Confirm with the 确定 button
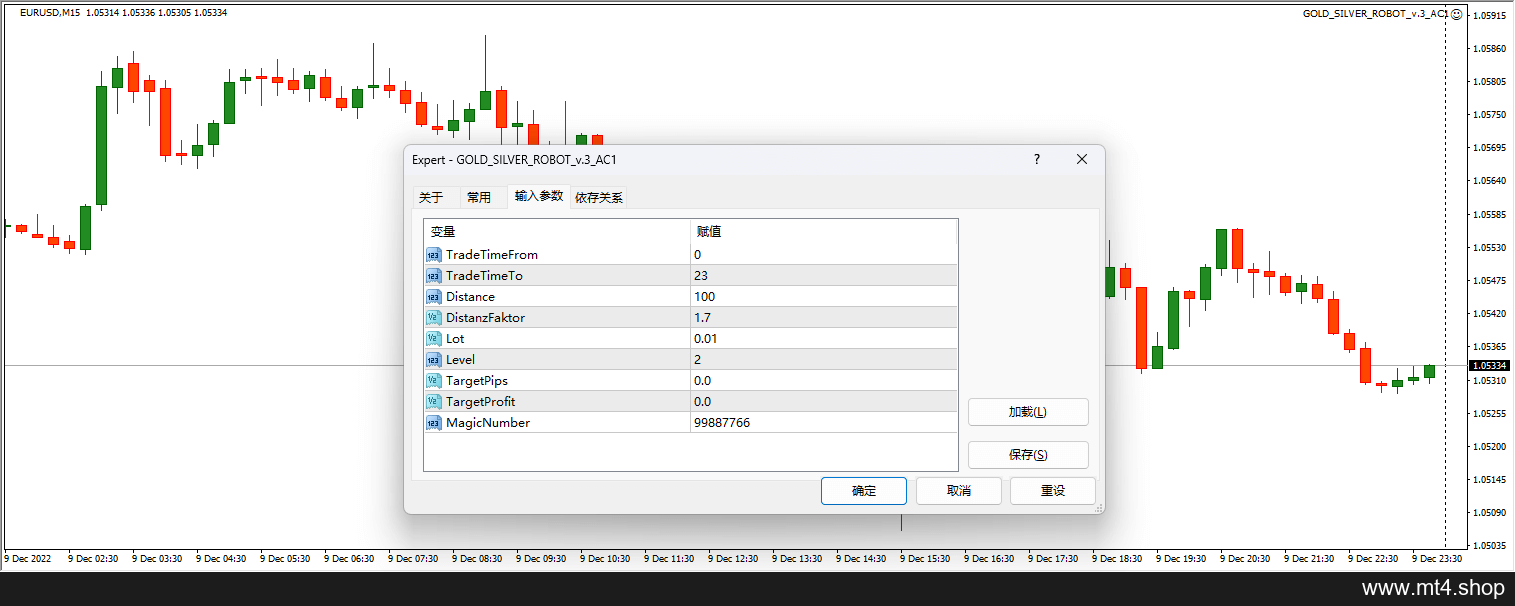1515x606 pixels. pos(864,491)
